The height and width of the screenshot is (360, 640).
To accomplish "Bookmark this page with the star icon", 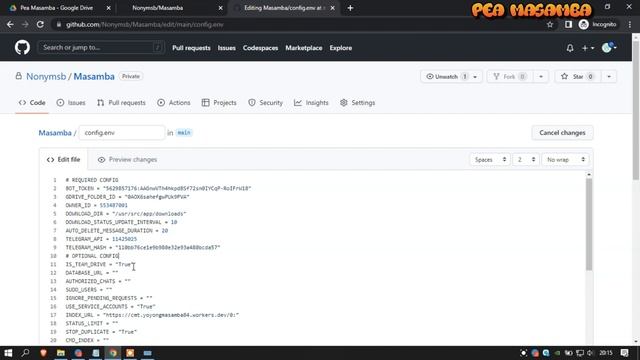I will coord(550,24).
